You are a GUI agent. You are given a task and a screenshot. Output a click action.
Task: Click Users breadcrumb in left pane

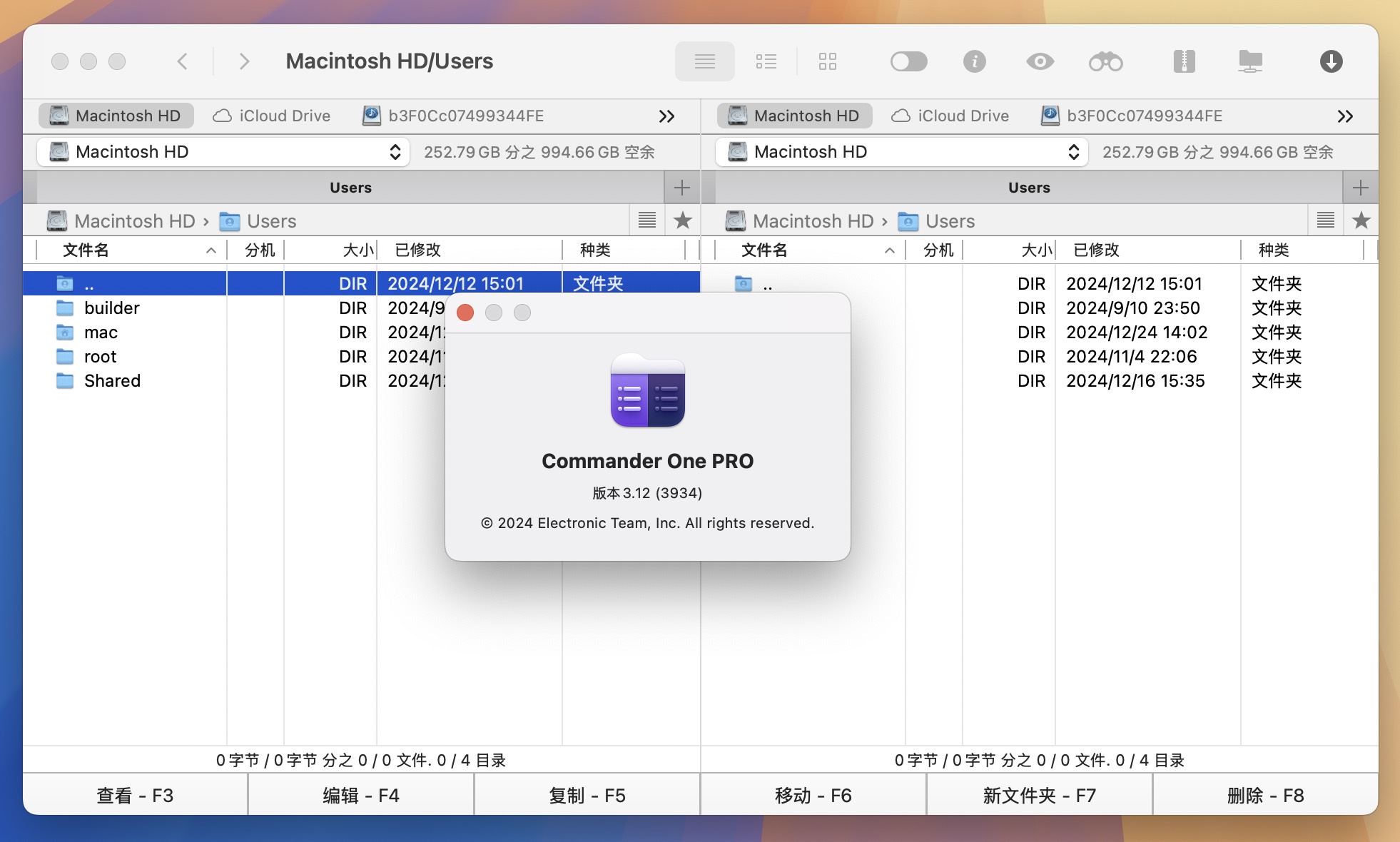coord(258,221)
